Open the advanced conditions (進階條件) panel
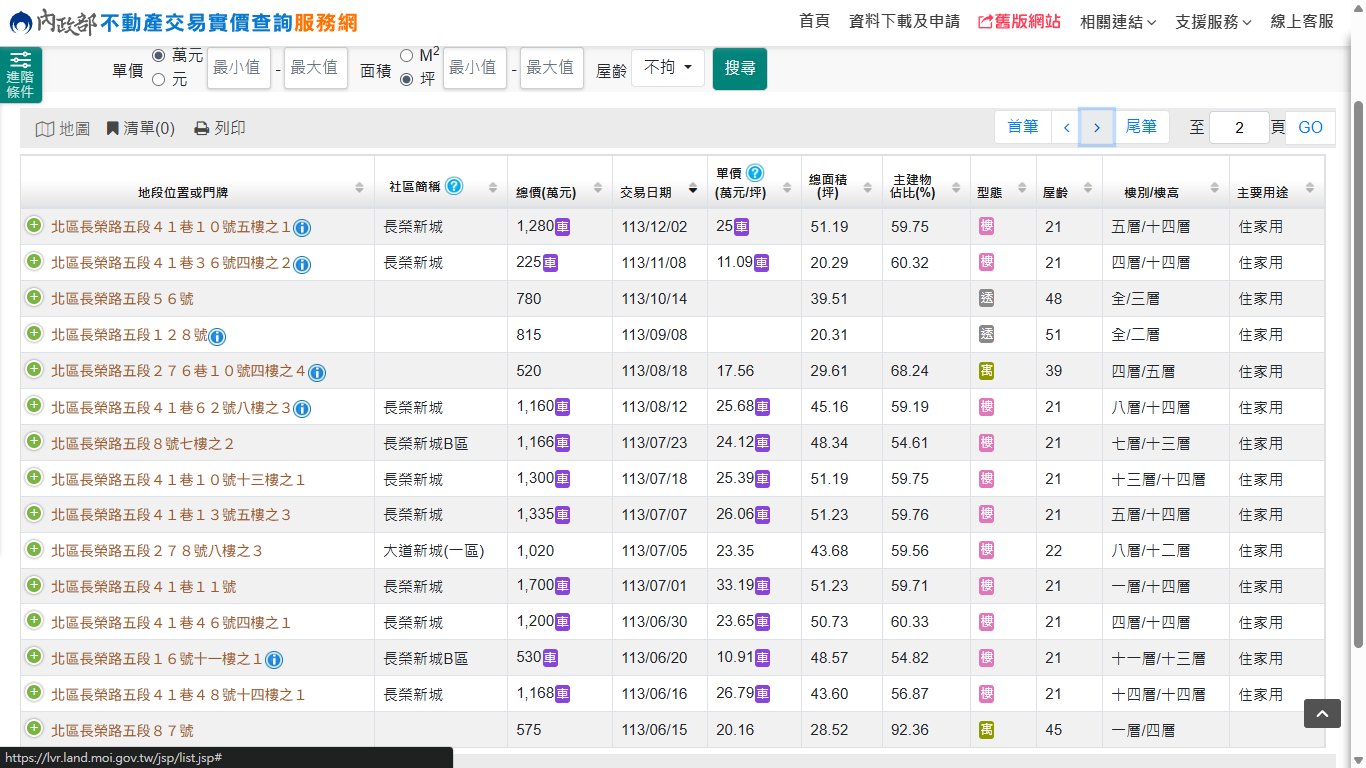The image size is (1366, 768). pyautogui.click(x=20, y=76)
